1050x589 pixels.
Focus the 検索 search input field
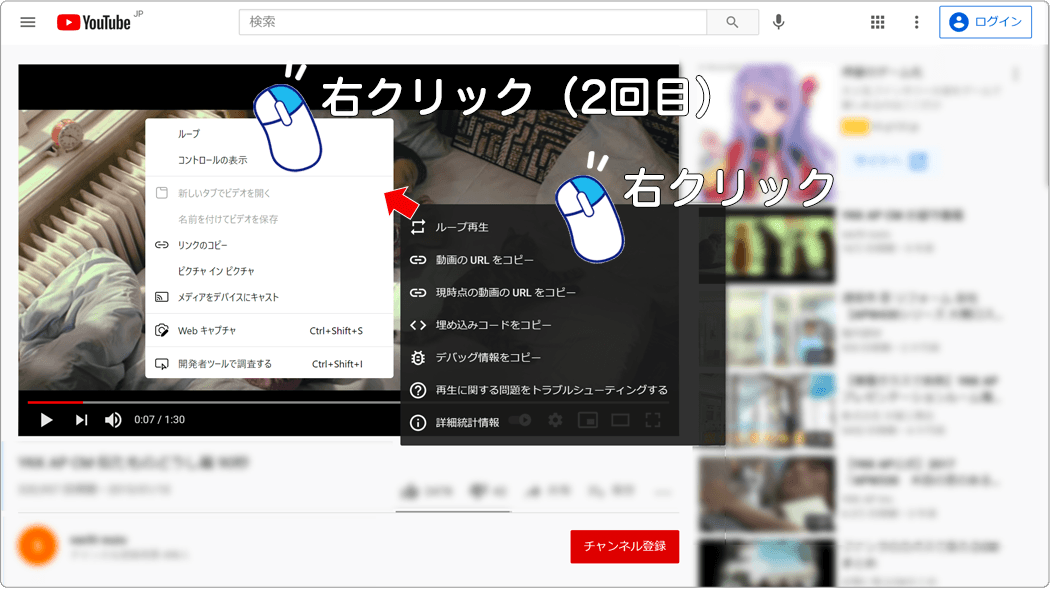click(473, 22)
